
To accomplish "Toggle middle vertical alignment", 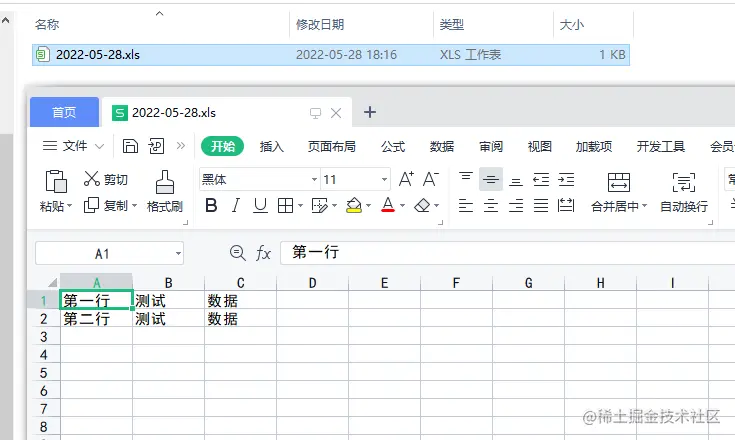I will pyautogui.click(x=491, y=179).
